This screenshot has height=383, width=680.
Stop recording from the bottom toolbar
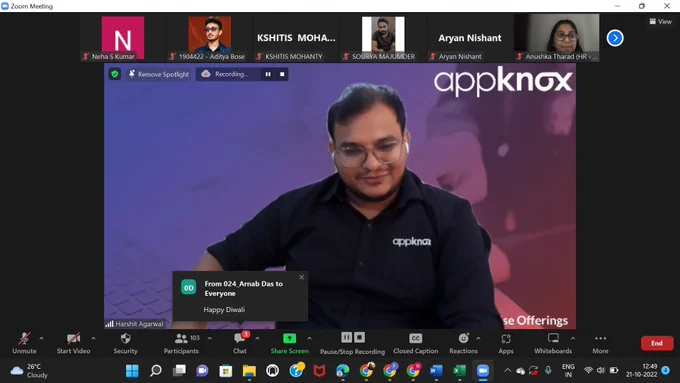pyautogui.click(x=360, y=337)
